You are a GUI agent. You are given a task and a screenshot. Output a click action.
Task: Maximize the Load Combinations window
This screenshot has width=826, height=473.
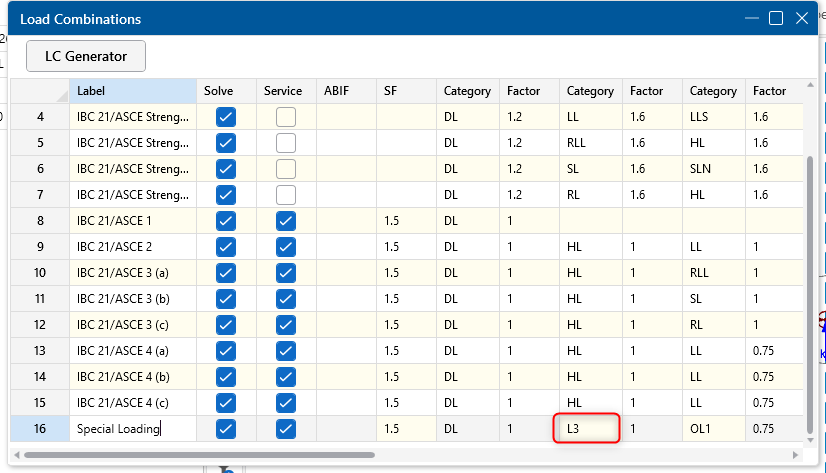(x=775, y=18)
